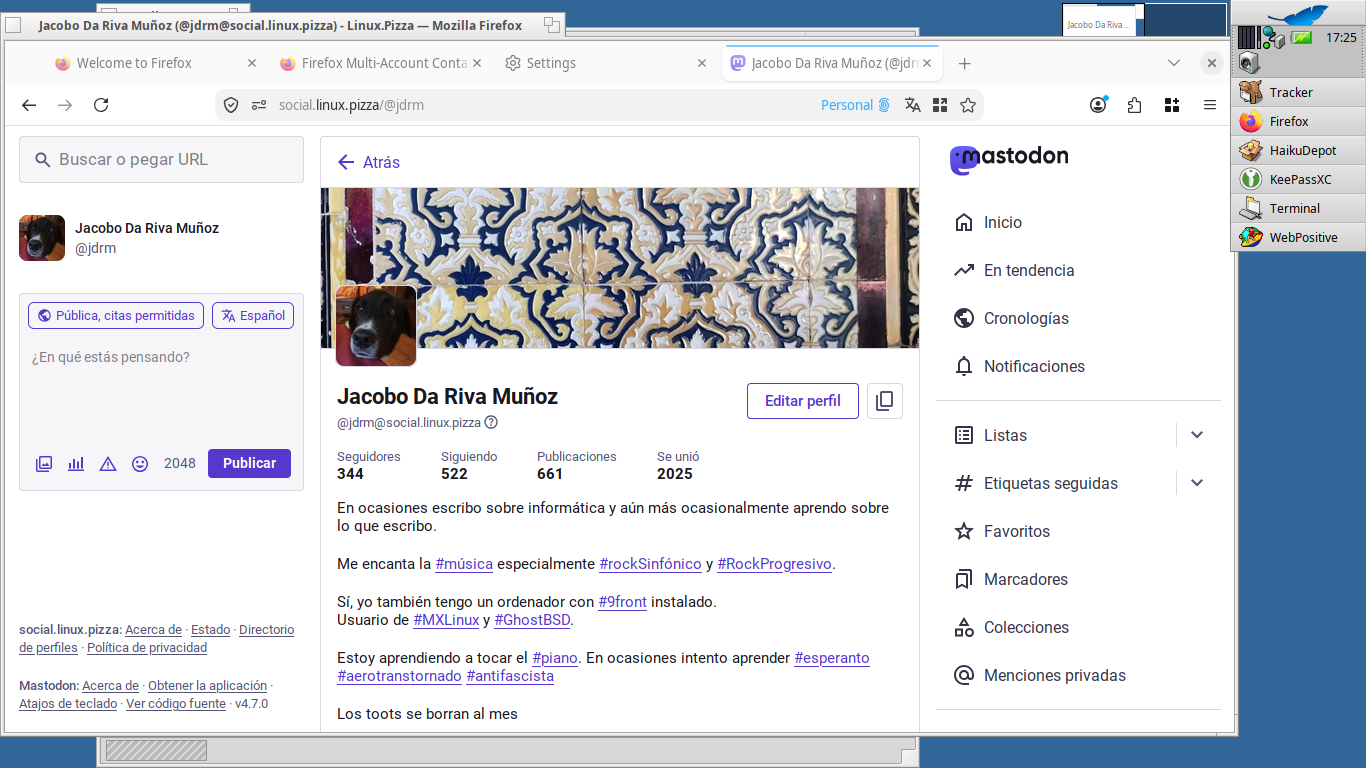This screenshot has height=768, width=1366.
Task: Click the translate page icon in the address bar
Action: (x=912, y=105)
